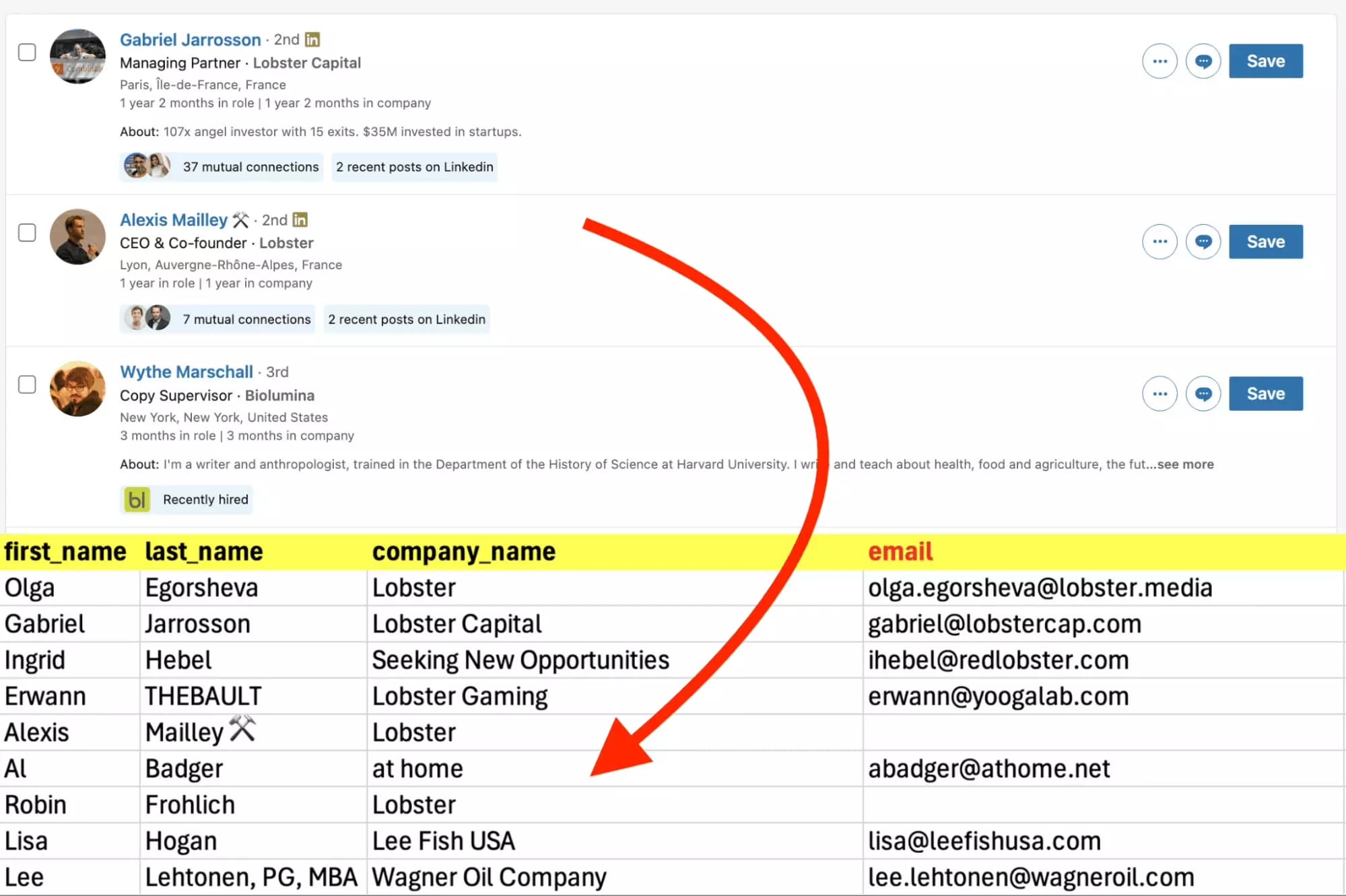1346x896 pixels.
Task: Click the chat icon on Alexis Mailley's row
Action: coord(1203,241)
